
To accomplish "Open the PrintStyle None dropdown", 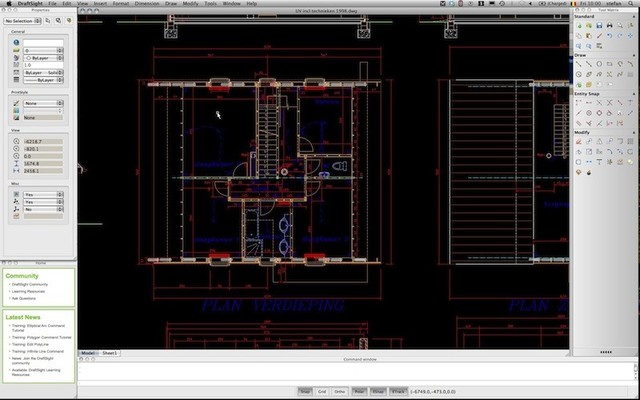I will [43, 103].
